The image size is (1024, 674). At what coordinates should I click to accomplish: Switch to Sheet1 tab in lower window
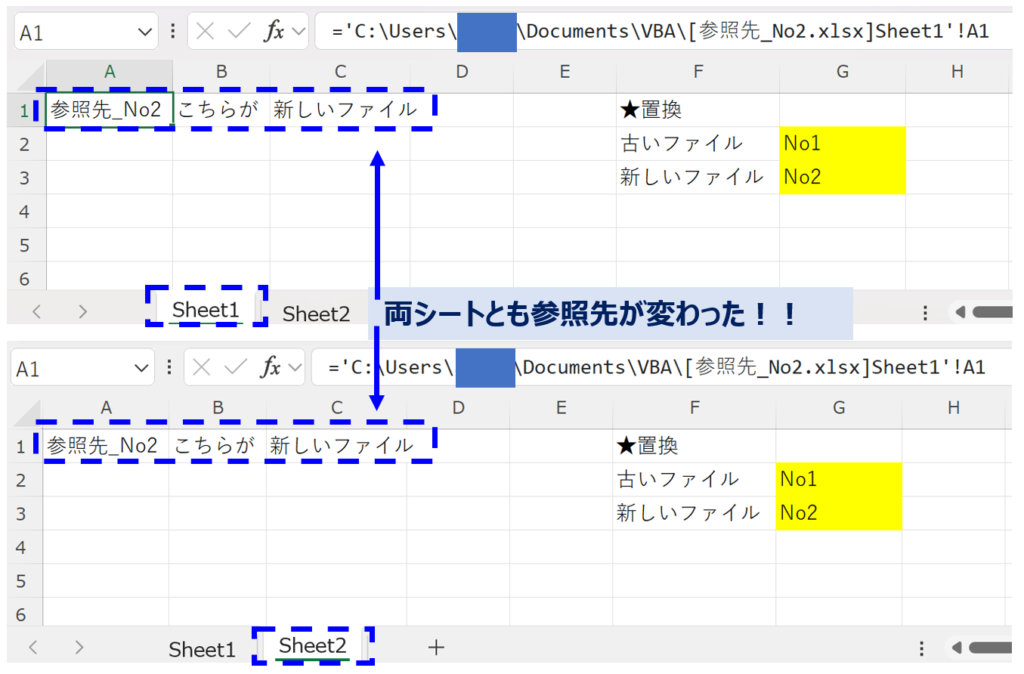[x=202, y=649]
